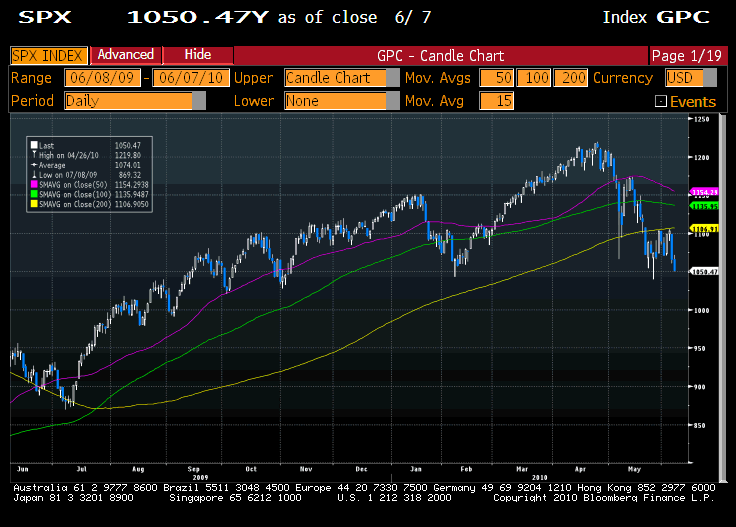Click the High marker icon in legend
Viewport: 736px width, 527px height.
[x=34, y=154]
